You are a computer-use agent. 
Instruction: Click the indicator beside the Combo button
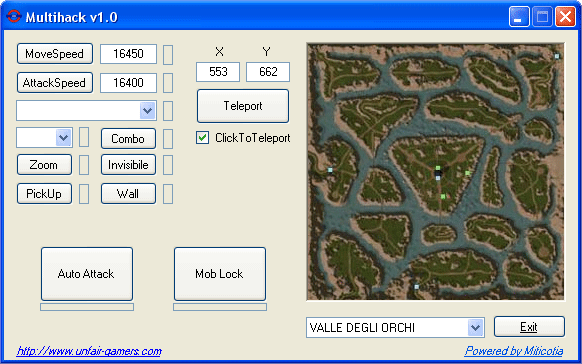pyautogui.click(x=168, y=139)
